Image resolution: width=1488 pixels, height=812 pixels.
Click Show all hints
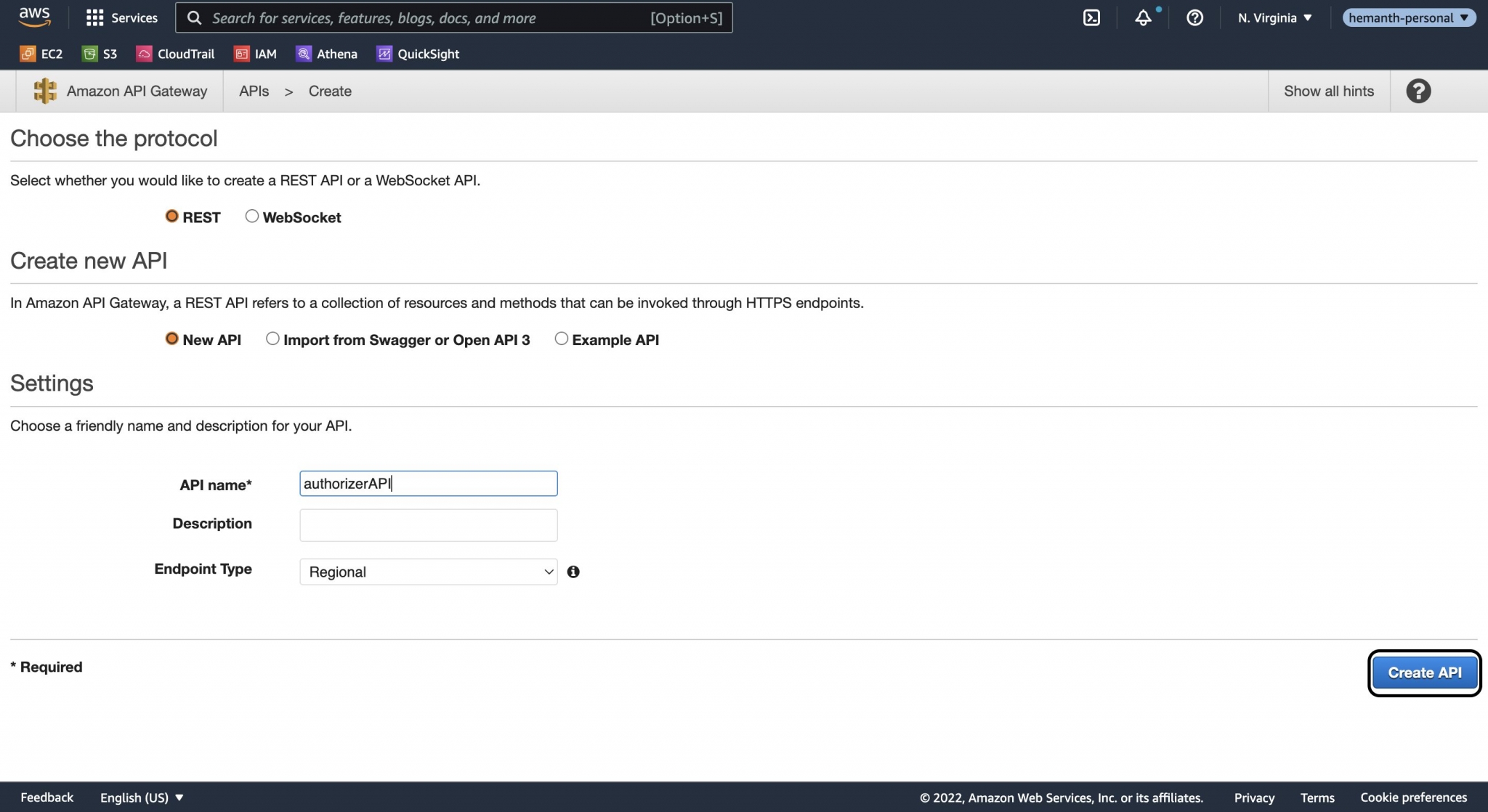(1328, 91)
